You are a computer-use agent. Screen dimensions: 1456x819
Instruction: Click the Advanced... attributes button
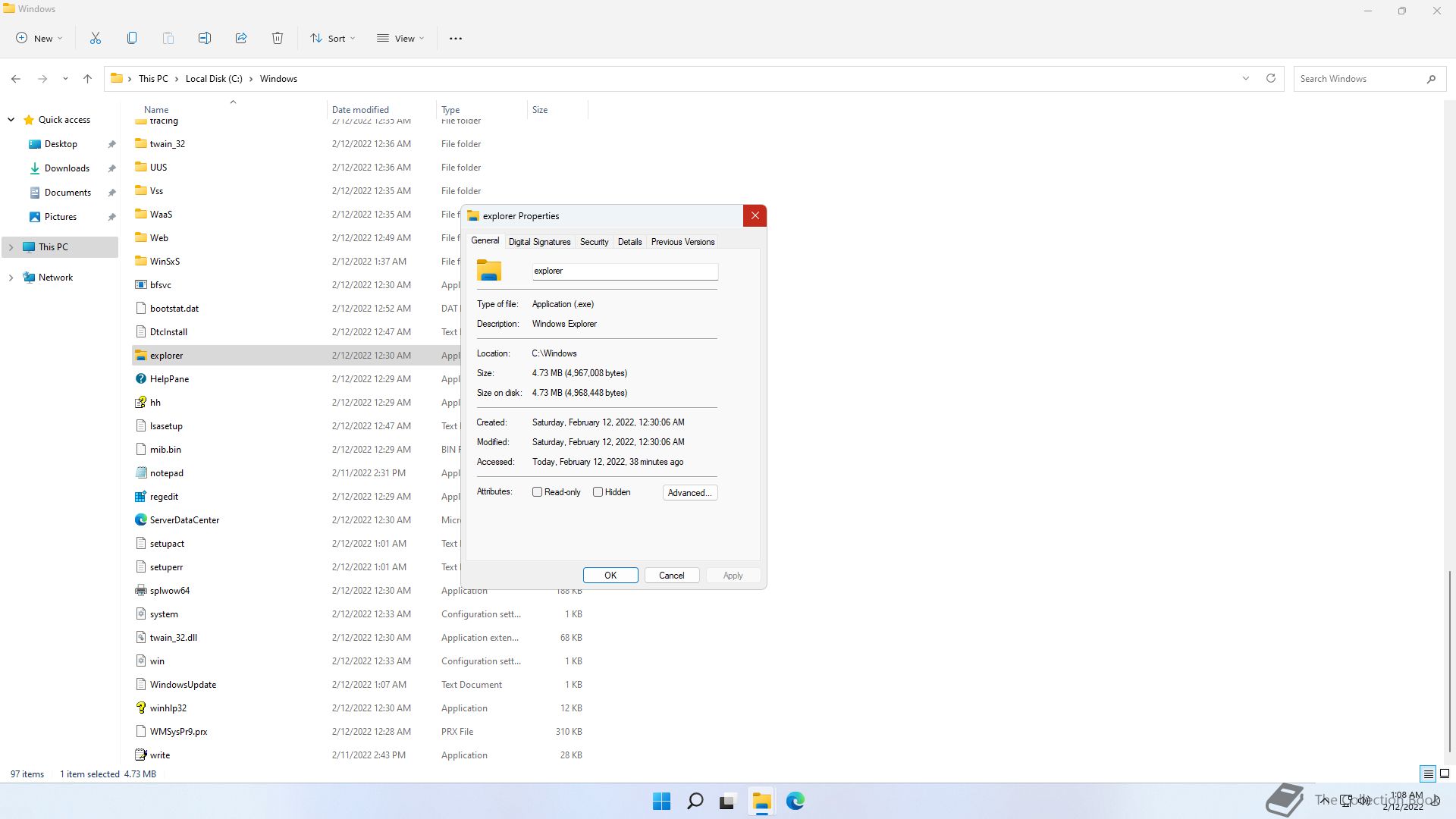(690, 493)
